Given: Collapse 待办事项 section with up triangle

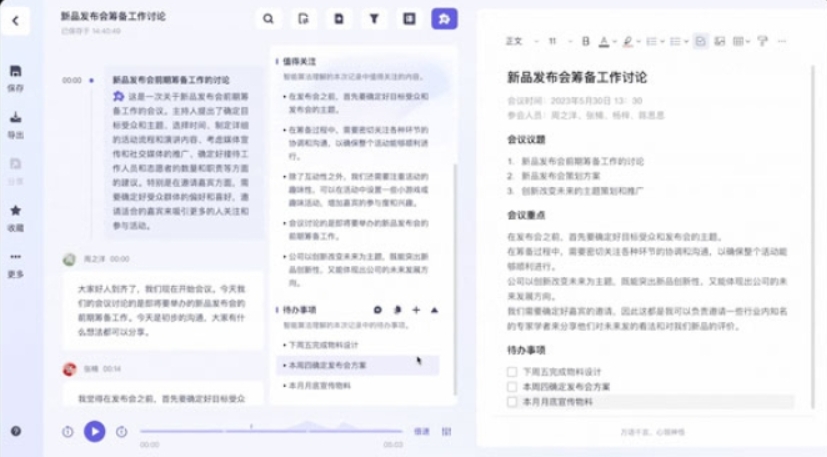Looking at the screenshot, I should 435,310.
